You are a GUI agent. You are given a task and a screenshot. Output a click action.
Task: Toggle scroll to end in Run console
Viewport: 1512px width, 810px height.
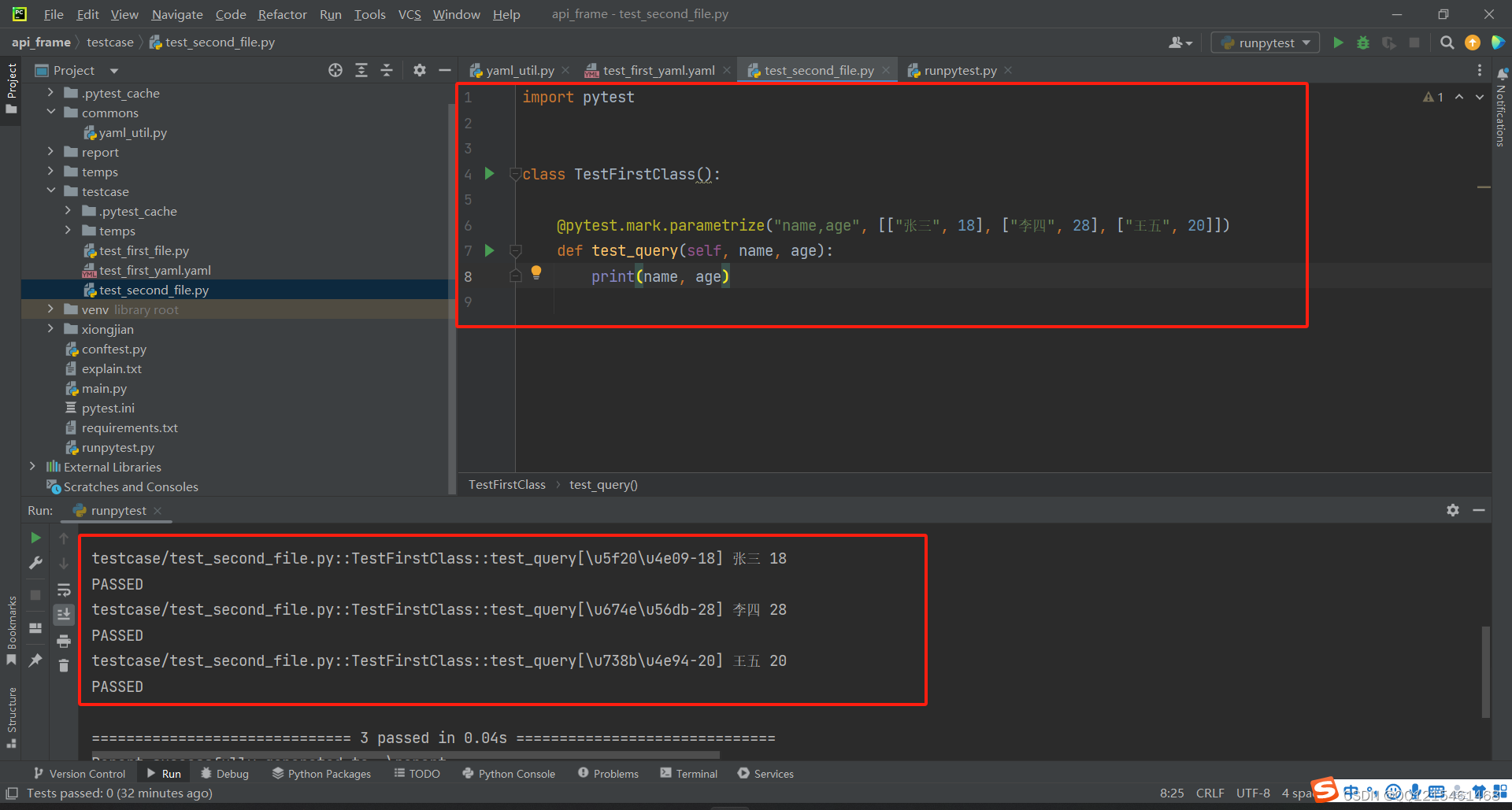tap(64, 614)
